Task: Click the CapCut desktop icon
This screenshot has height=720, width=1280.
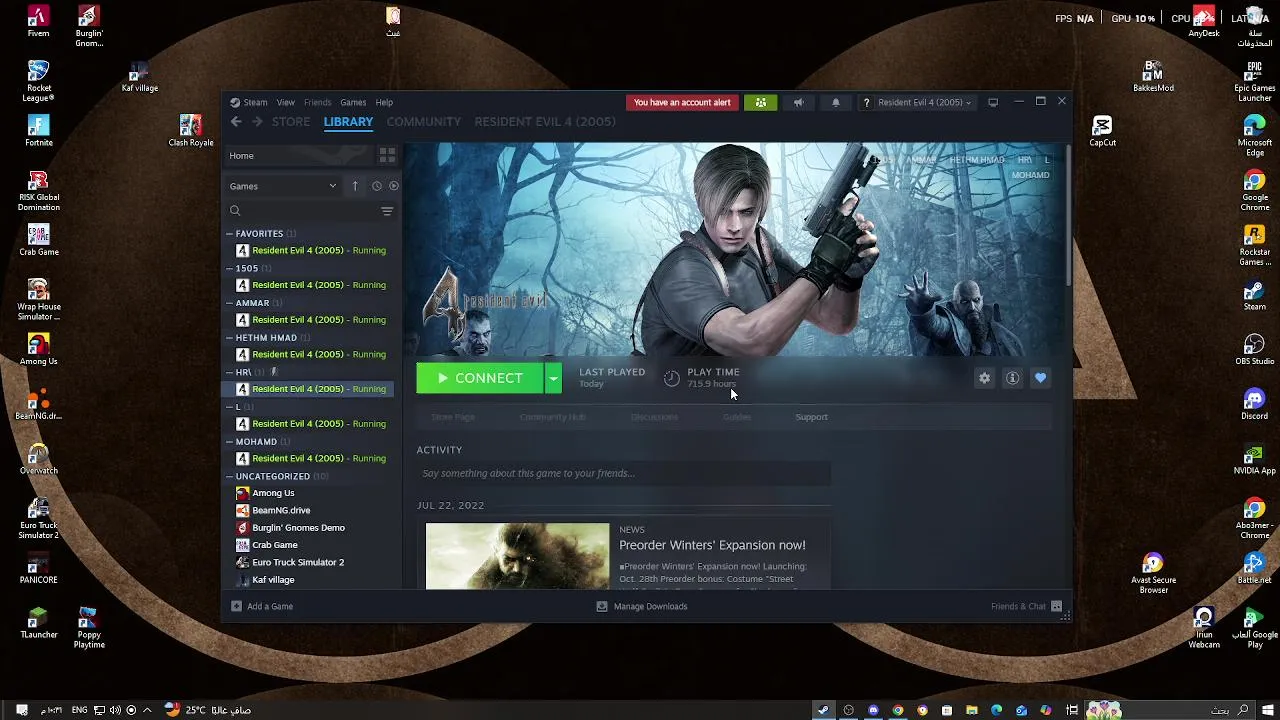Action: click(1102, 131)
